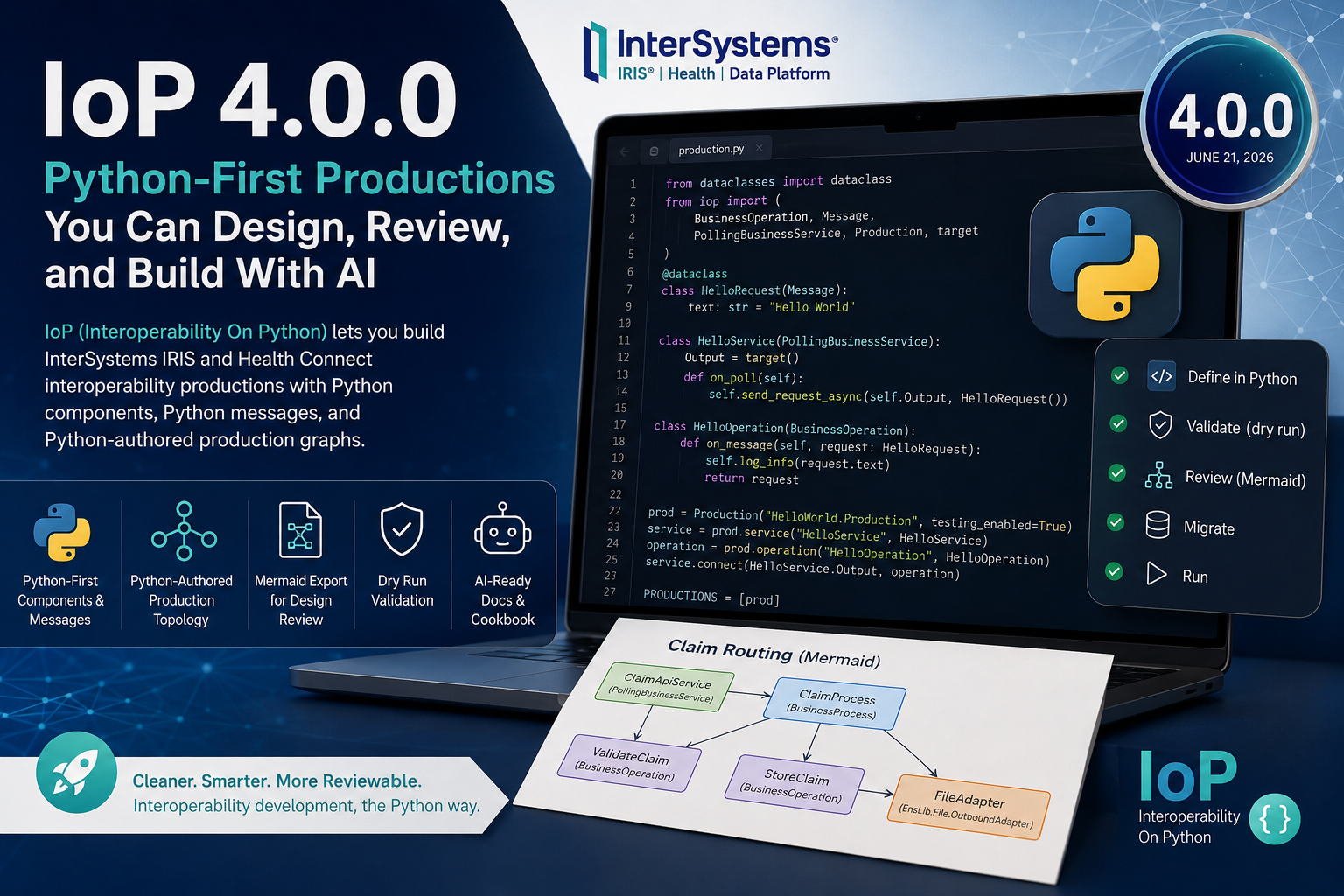This screenshot has width=1344, height=896.
Task: Click the "class HelloService(PollingBusinessService):" code line
Action: coord(799,341)
